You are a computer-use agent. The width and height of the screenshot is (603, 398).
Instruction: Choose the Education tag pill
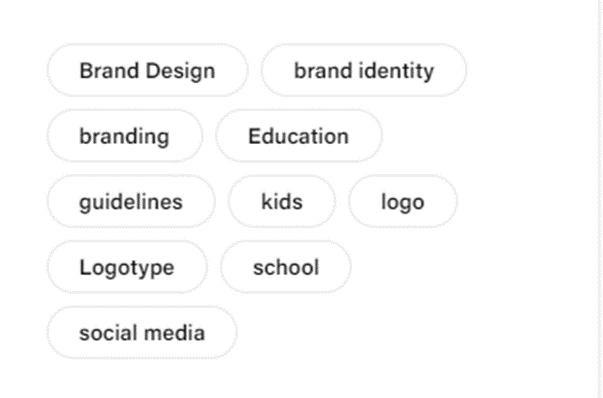pos(298,136)
